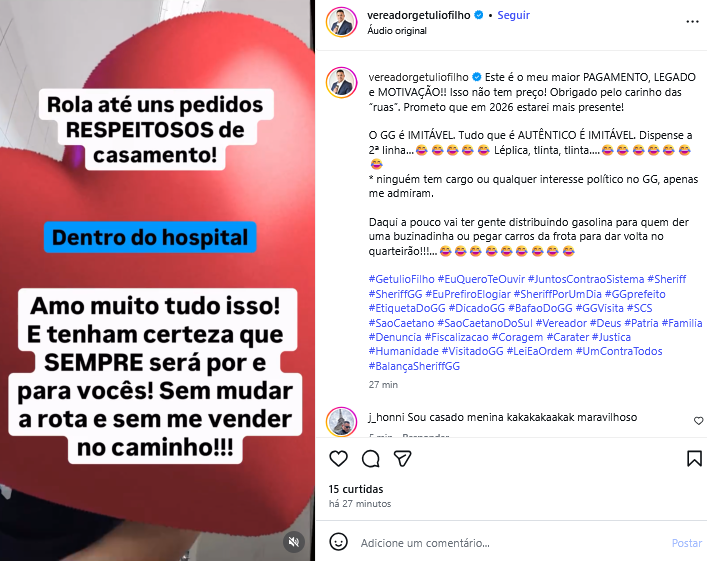707x561 pixels.
Task: Save the post with the bookmark icon
Action: [694, 459]
